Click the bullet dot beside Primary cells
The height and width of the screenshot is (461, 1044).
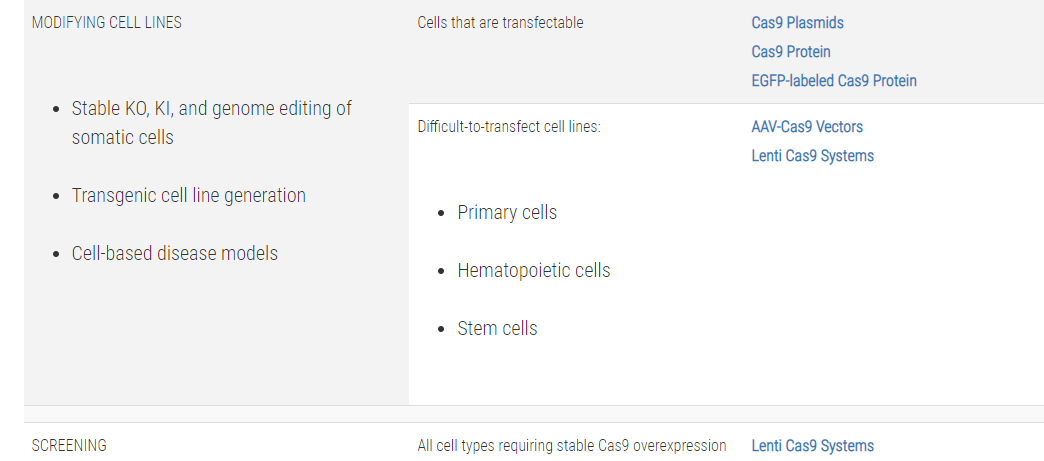(440, 214)
